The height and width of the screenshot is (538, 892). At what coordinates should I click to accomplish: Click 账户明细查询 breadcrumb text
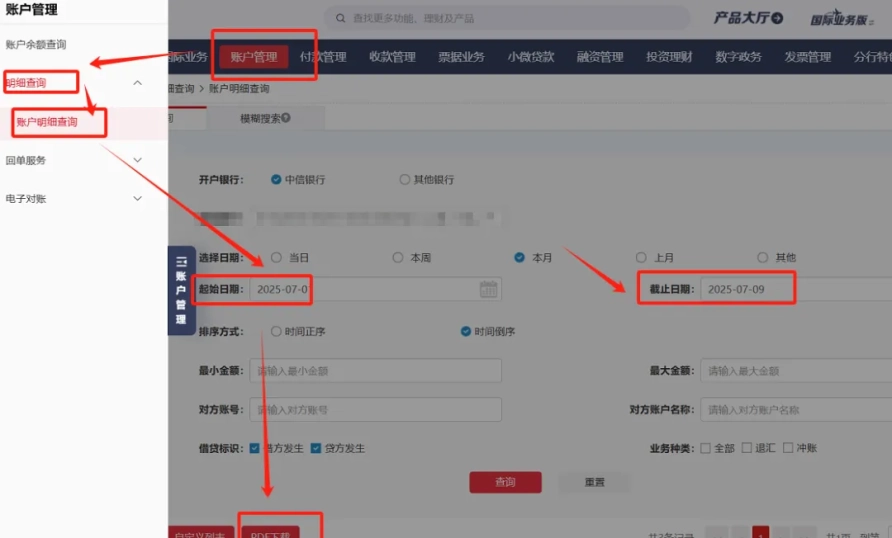(239, 89)
